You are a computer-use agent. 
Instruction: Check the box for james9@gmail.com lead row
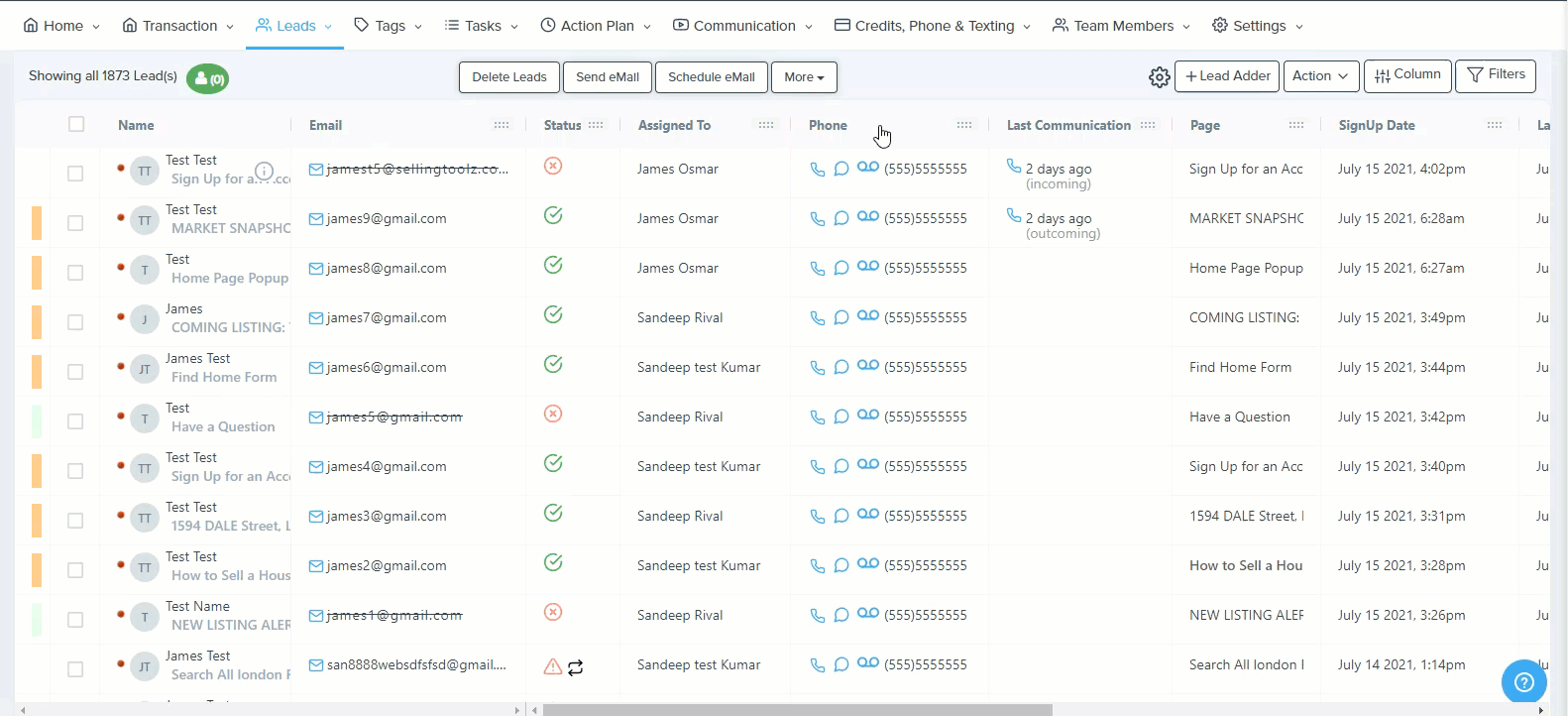[x=75, y=223]
